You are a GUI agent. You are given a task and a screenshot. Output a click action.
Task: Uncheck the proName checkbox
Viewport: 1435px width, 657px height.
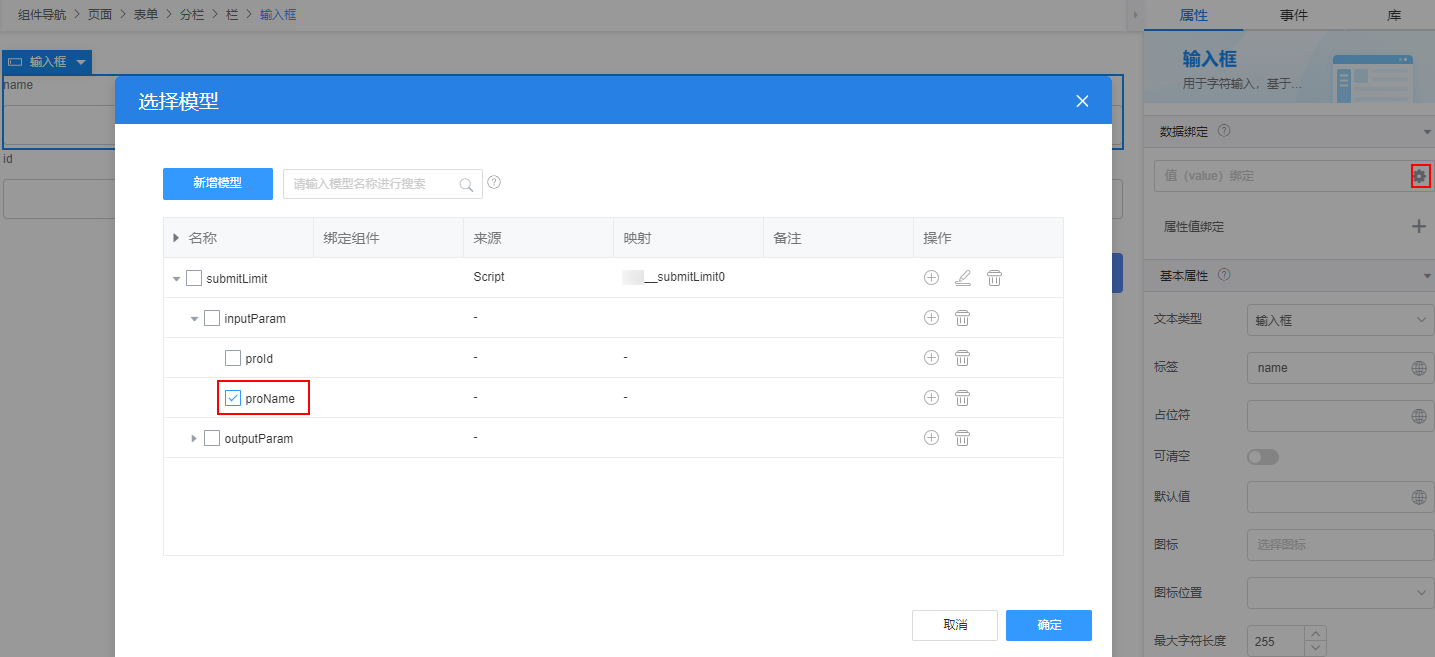click(x=233, y=398)
